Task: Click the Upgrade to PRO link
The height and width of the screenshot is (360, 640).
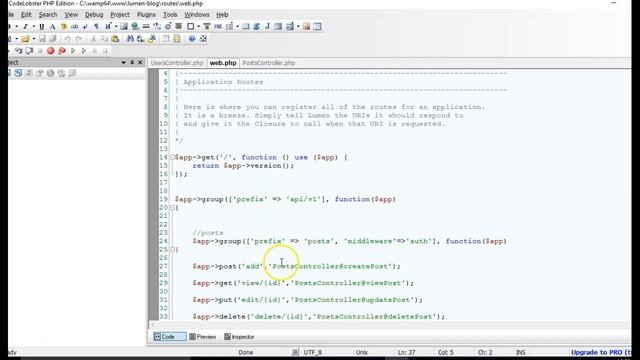Action: pos(600,352)
